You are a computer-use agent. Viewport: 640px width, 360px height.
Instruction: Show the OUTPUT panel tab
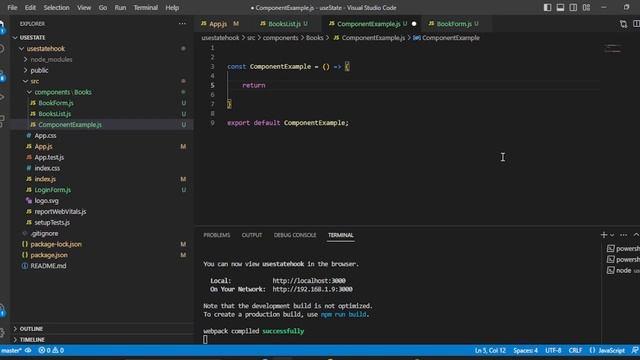pyautogui.click(x=252, y=235)
